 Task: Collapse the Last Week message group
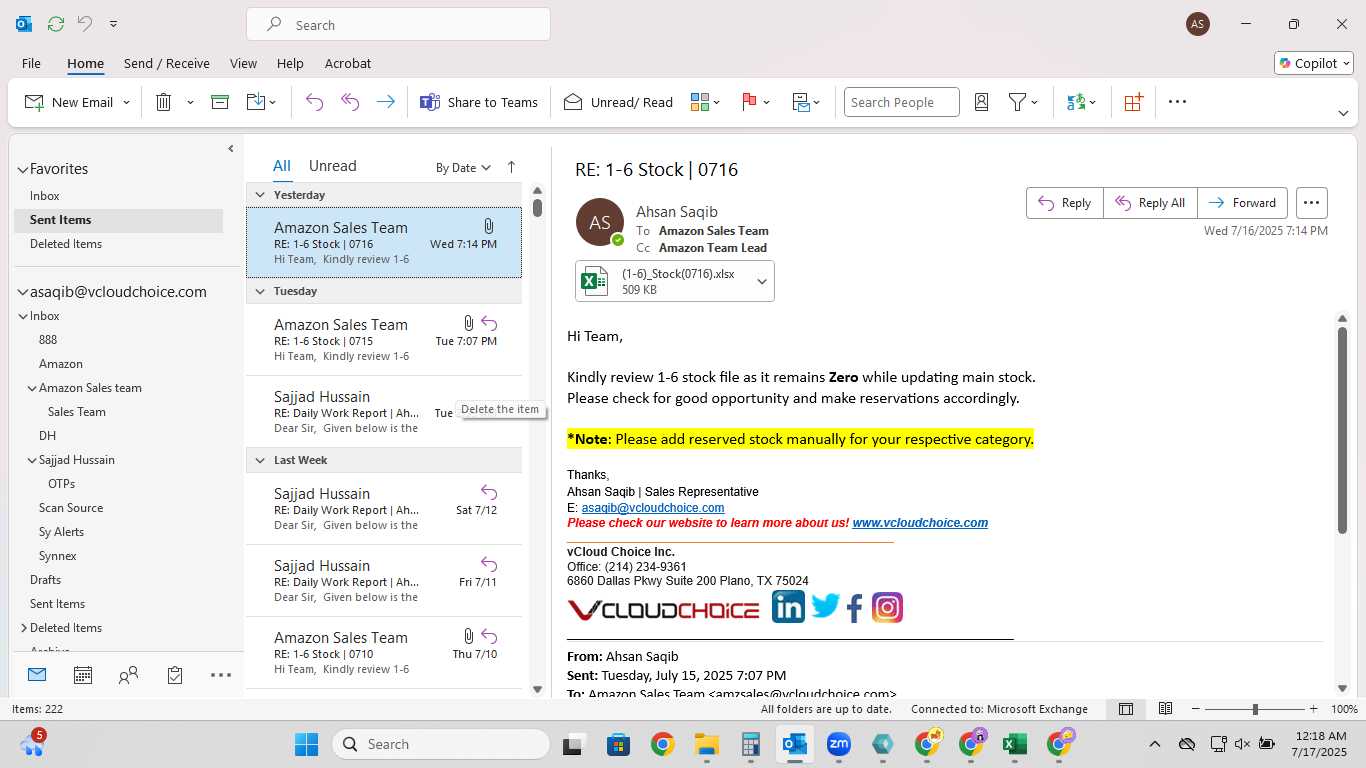pos(260,460)
